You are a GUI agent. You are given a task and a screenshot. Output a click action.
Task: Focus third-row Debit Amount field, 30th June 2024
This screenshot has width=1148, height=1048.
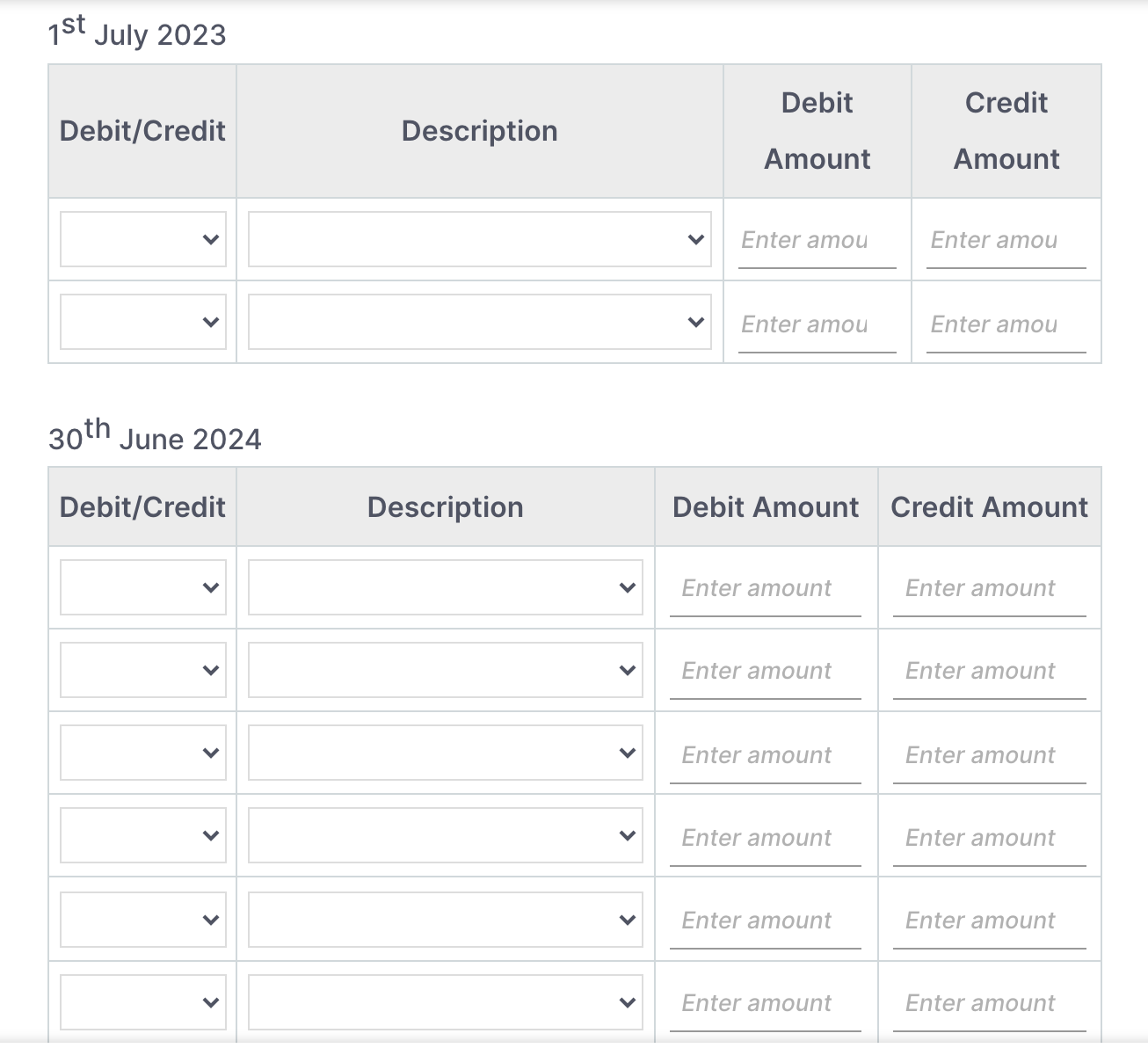pyautogui.click(x=766, y=755)
